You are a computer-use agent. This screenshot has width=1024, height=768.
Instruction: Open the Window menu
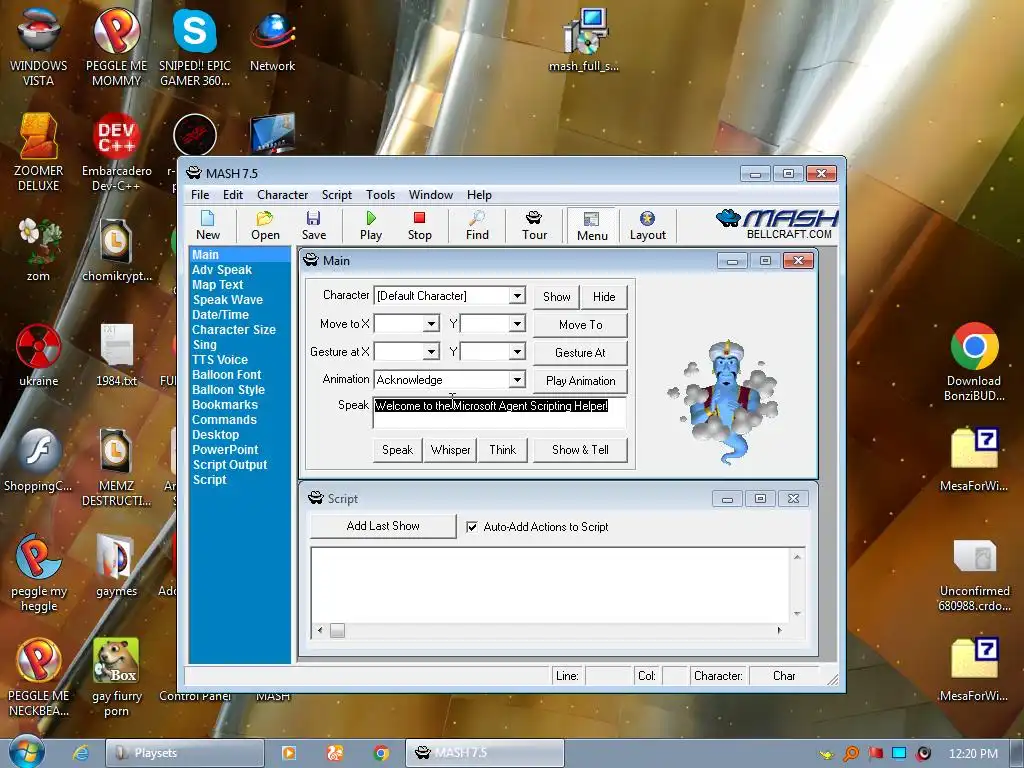coord(430,195)
